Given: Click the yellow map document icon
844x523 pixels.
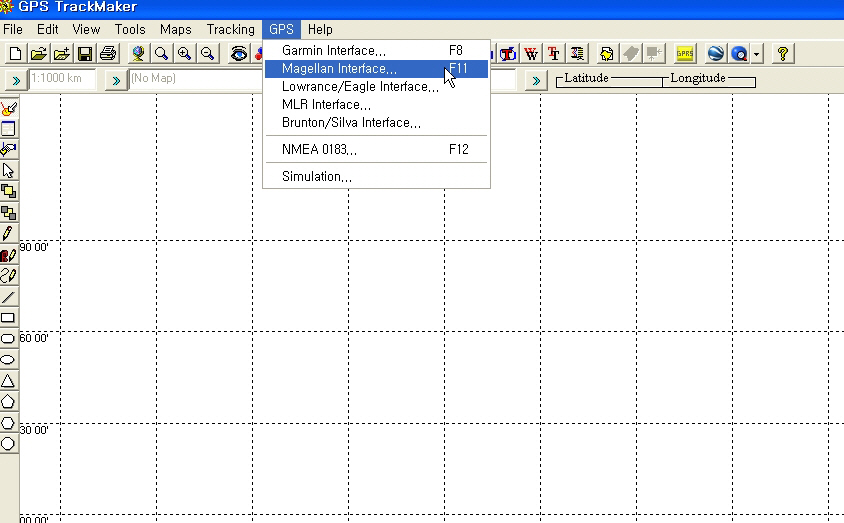Looking at the screenshot, I should coord(607,54).
